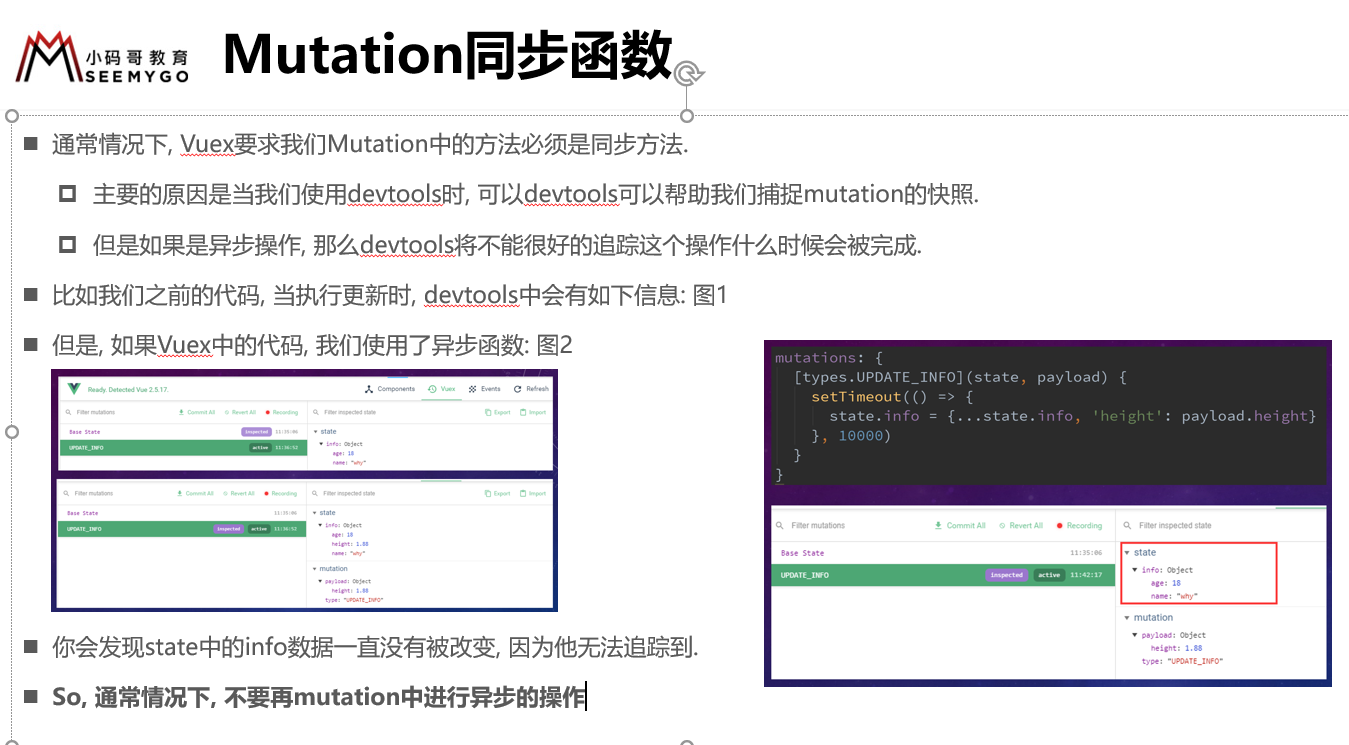Switch to the Vuex tab in devtools header

[441, 389]
